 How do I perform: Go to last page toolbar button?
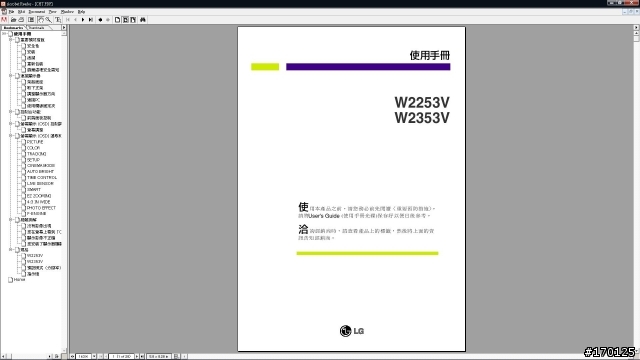click(91, 20)
